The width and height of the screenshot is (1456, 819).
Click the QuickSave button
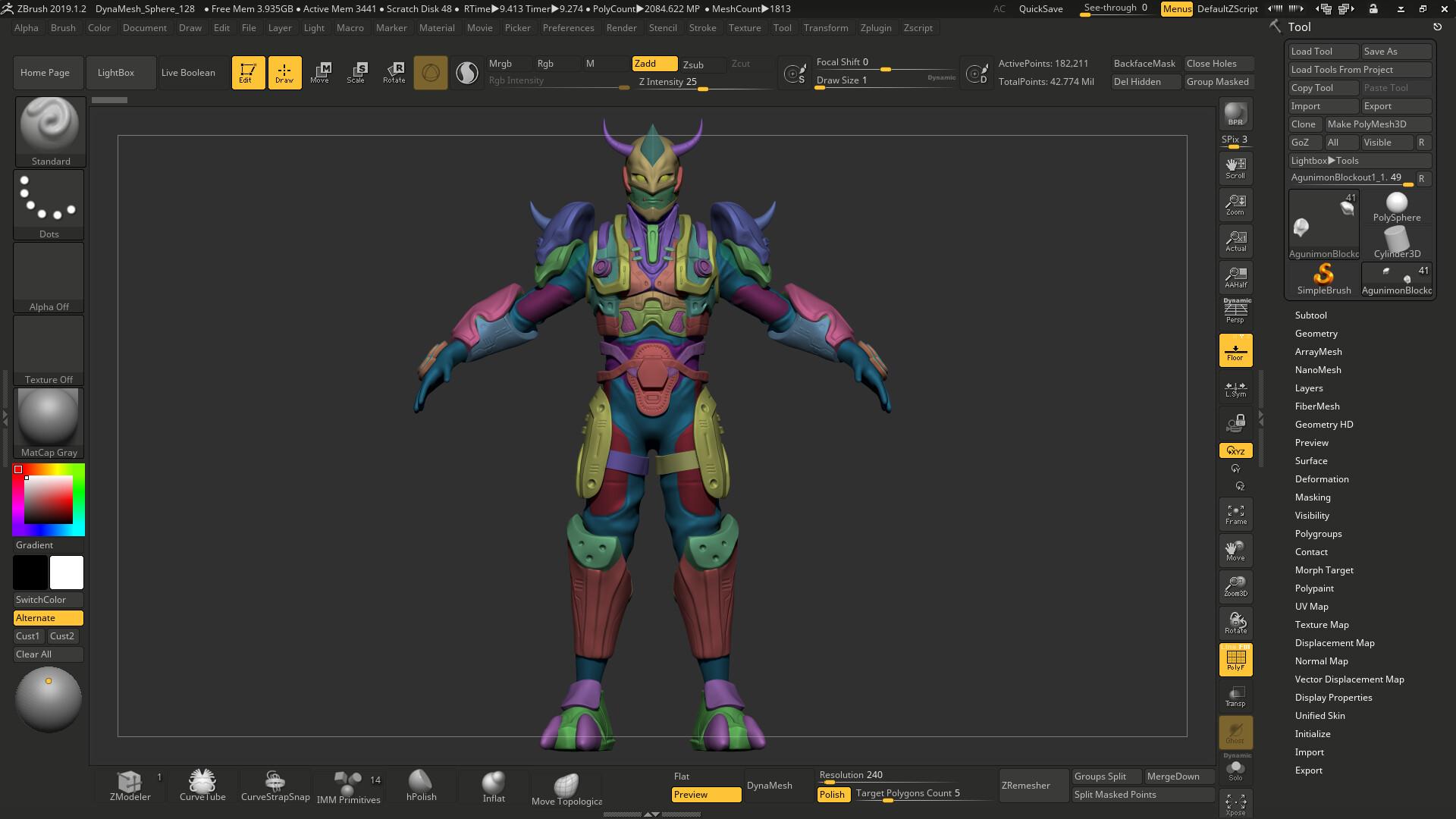(1040, 9)
